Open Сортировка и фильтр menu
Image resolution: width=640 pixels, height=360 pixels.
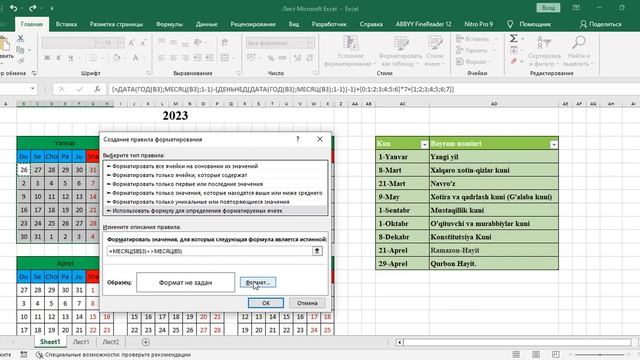tap(544, 51)
